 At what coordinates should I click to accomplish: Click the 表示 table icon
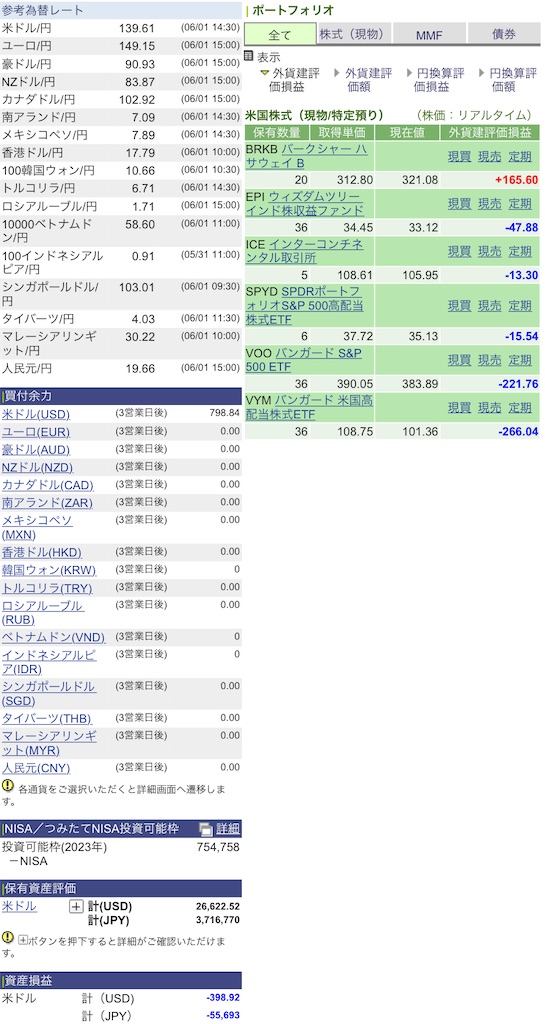click(x=249, y=56)
